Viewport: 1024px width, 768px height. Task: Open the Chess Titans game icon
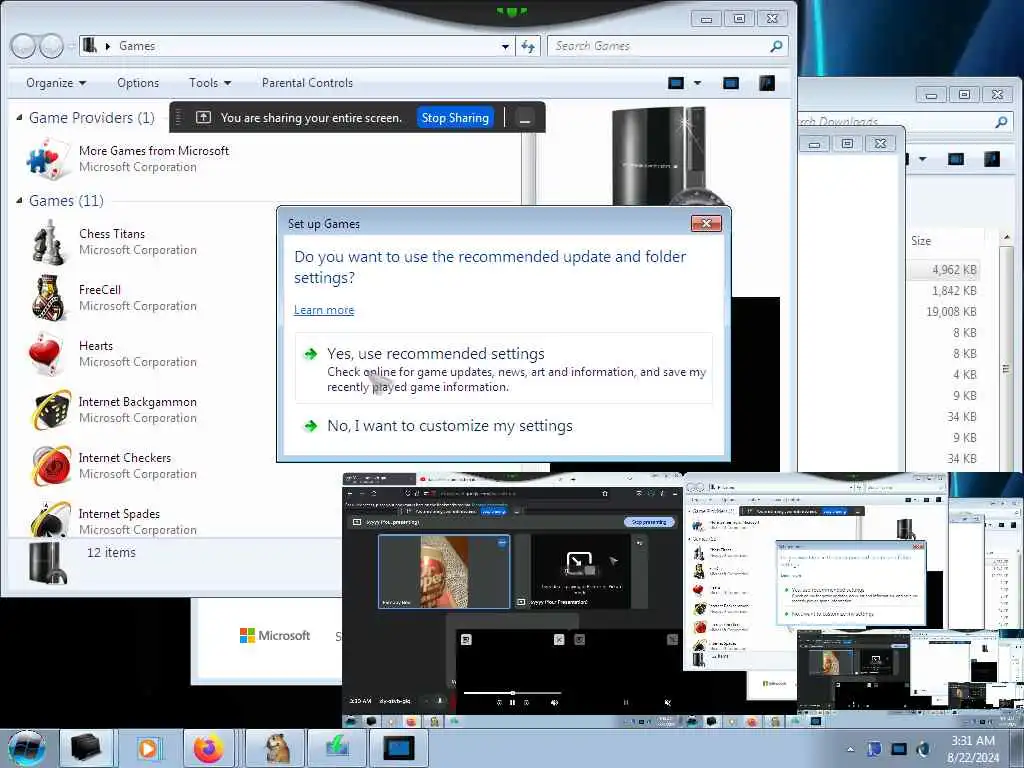(x=48, y=242)
